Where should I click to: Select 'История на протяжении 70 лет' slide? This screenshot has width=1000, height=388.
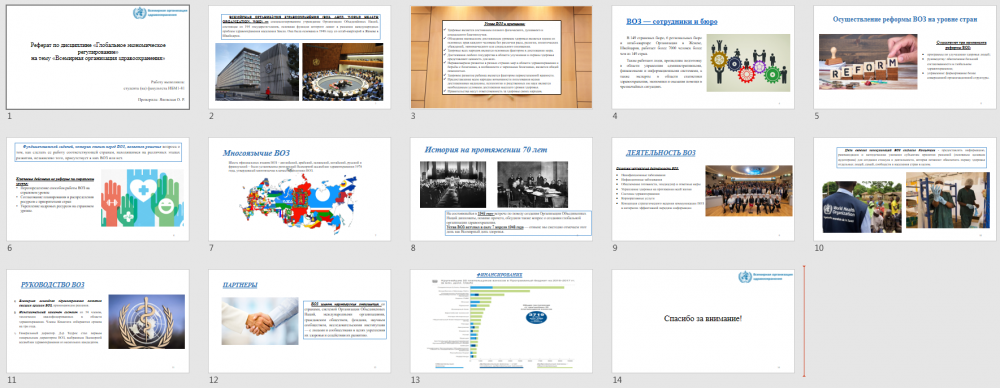(501, 190)
